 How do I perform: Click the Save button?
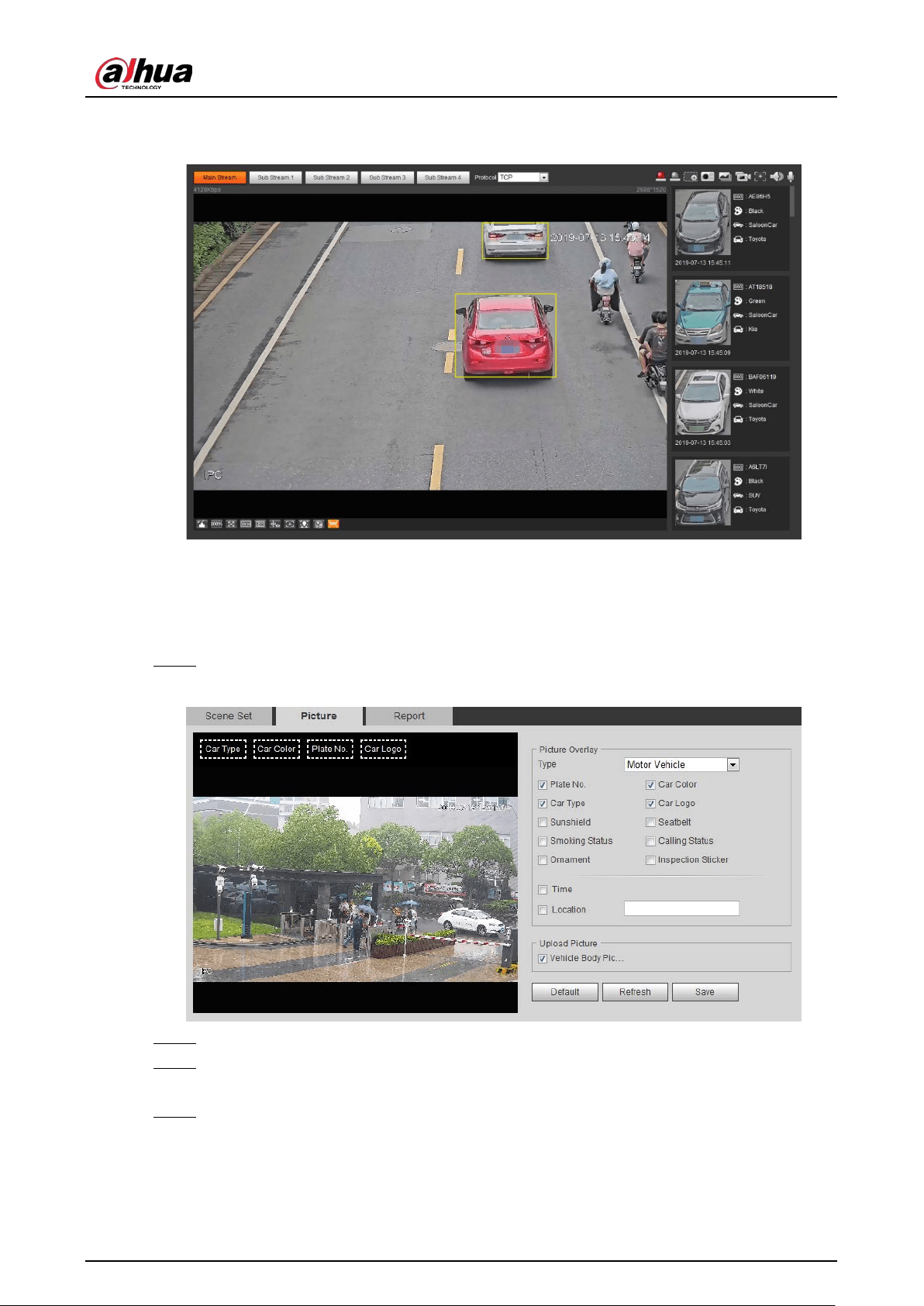[x=705, y=992]
